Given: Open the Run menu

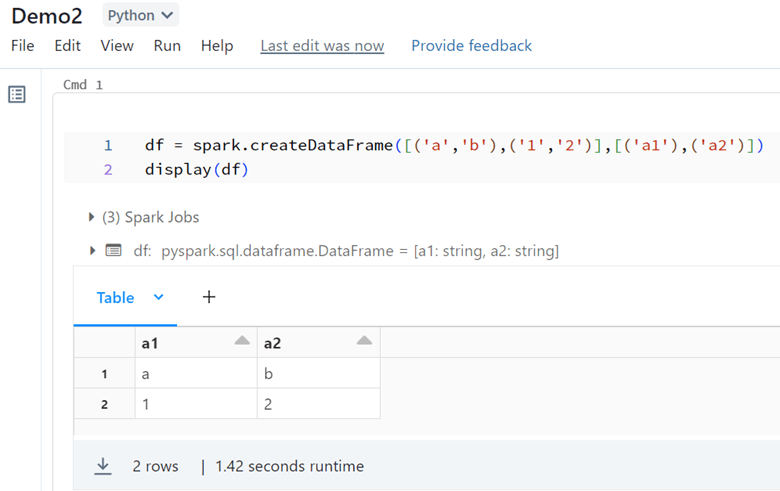Looking at the screenshot, I should pyautogui.click(x=167, y=46).
